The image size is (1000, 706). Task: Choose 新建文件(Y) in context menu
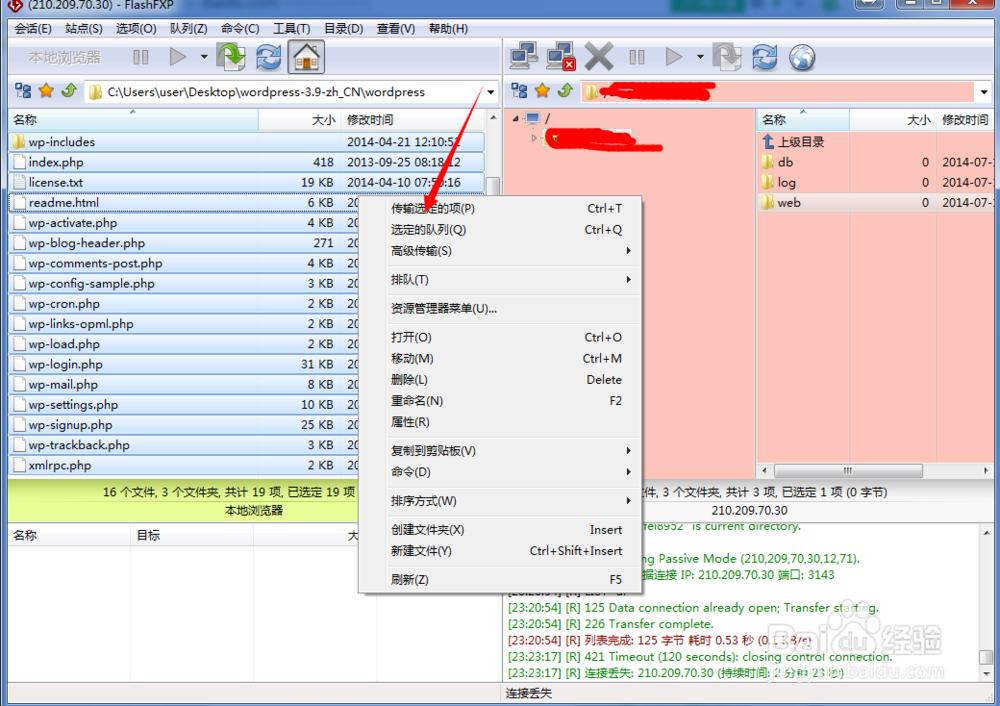[501, 550]
